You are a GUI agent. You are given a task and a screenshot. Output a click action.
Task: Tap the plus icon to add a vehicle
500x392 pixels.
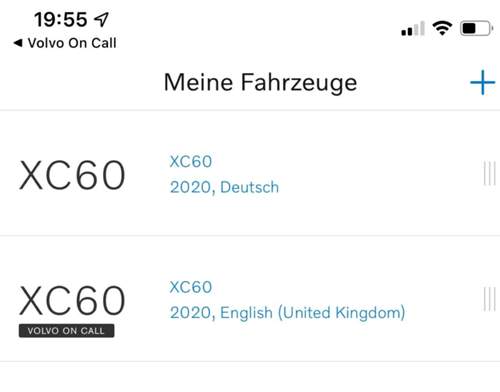482,82
